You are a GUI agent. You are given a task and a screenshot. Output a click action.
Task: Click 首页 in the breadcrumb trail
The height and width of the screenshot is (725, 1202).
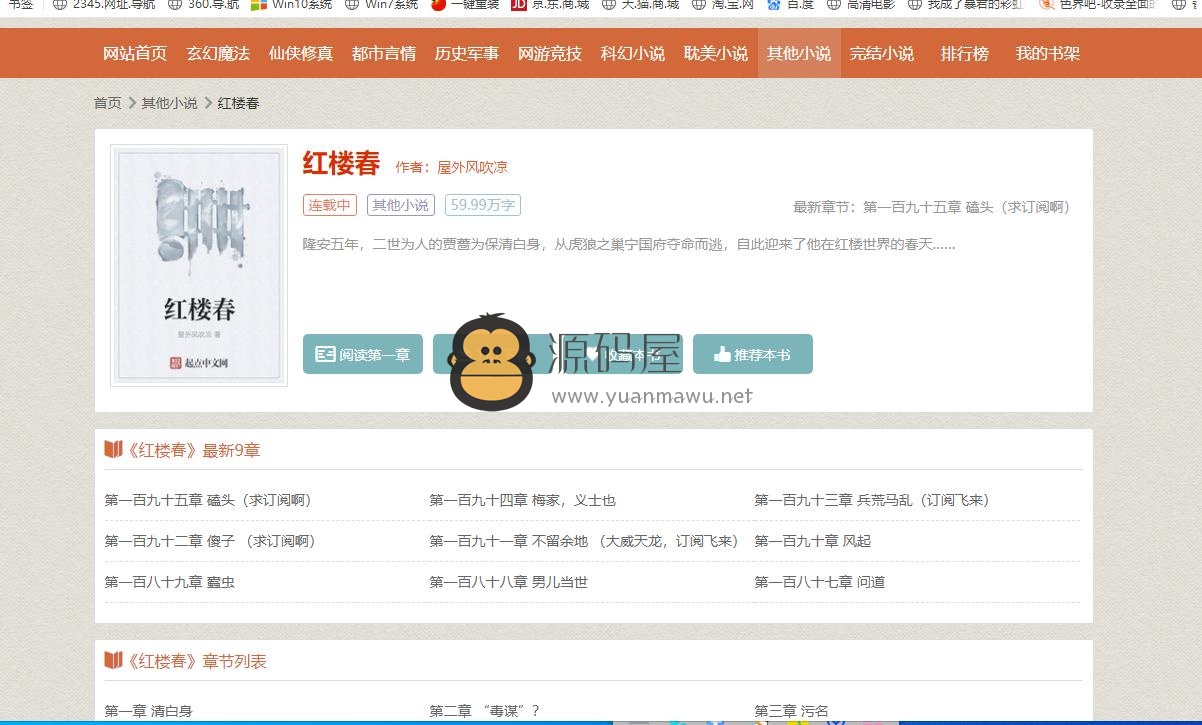point(108,103)
